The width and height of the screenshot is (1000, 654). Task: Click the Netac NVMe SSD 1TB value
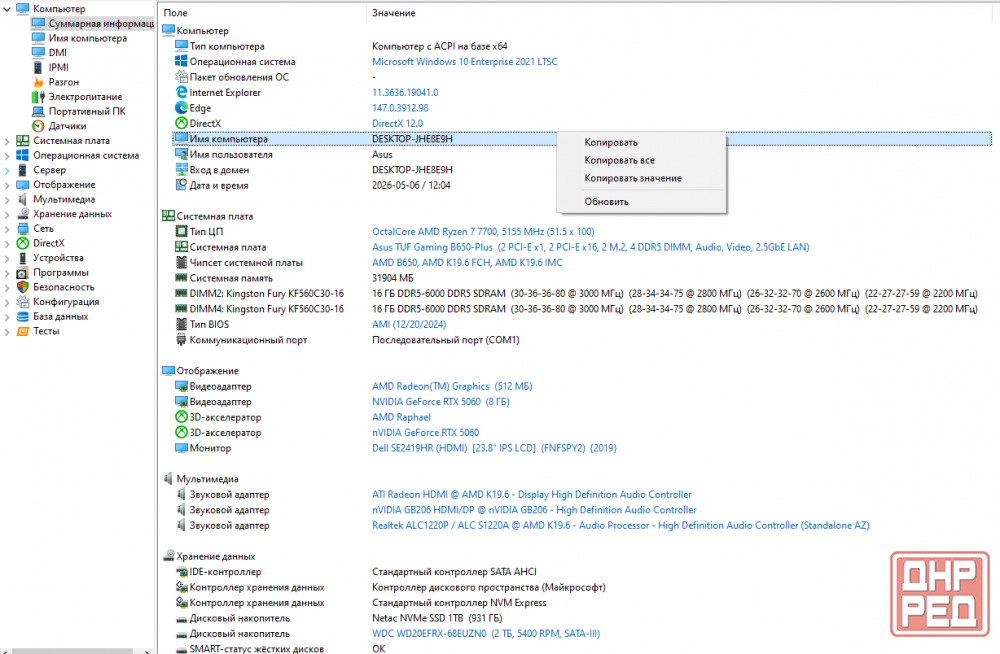pos(437,618)
